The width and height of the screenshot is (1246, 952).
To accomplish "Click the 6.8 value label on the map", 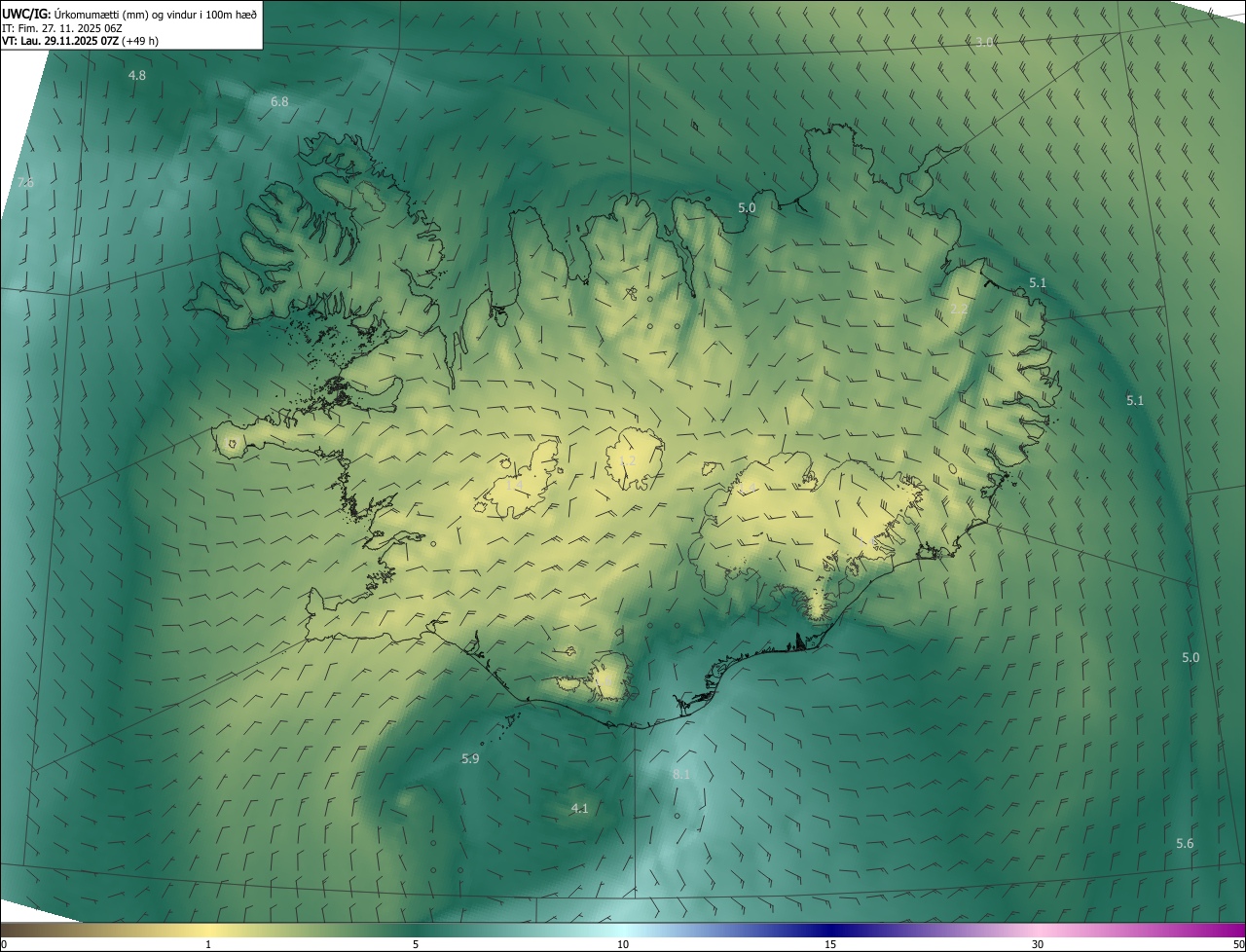I will [x=279, y=101].
